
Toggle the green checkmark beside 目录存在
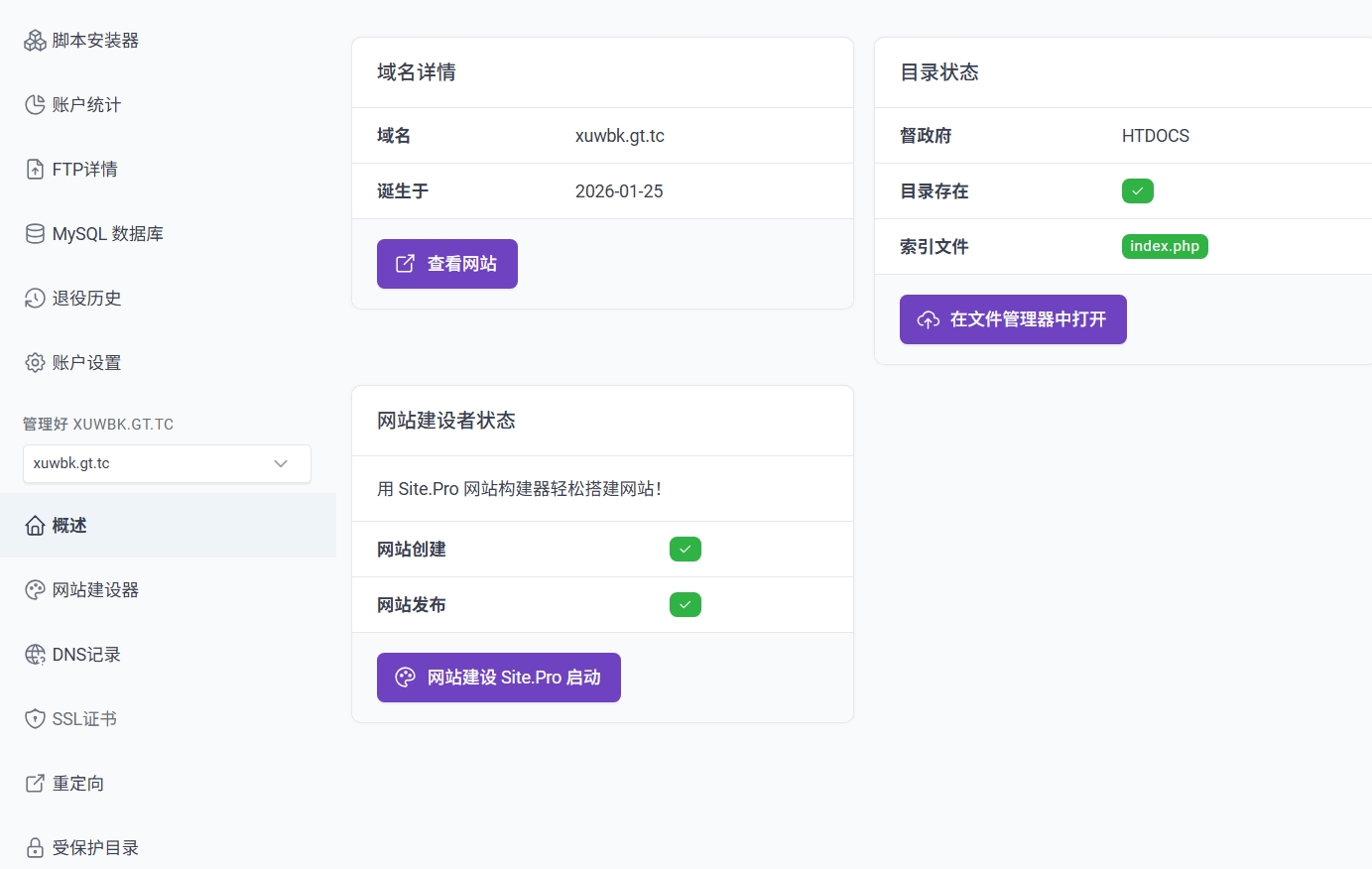point(1137,190)
